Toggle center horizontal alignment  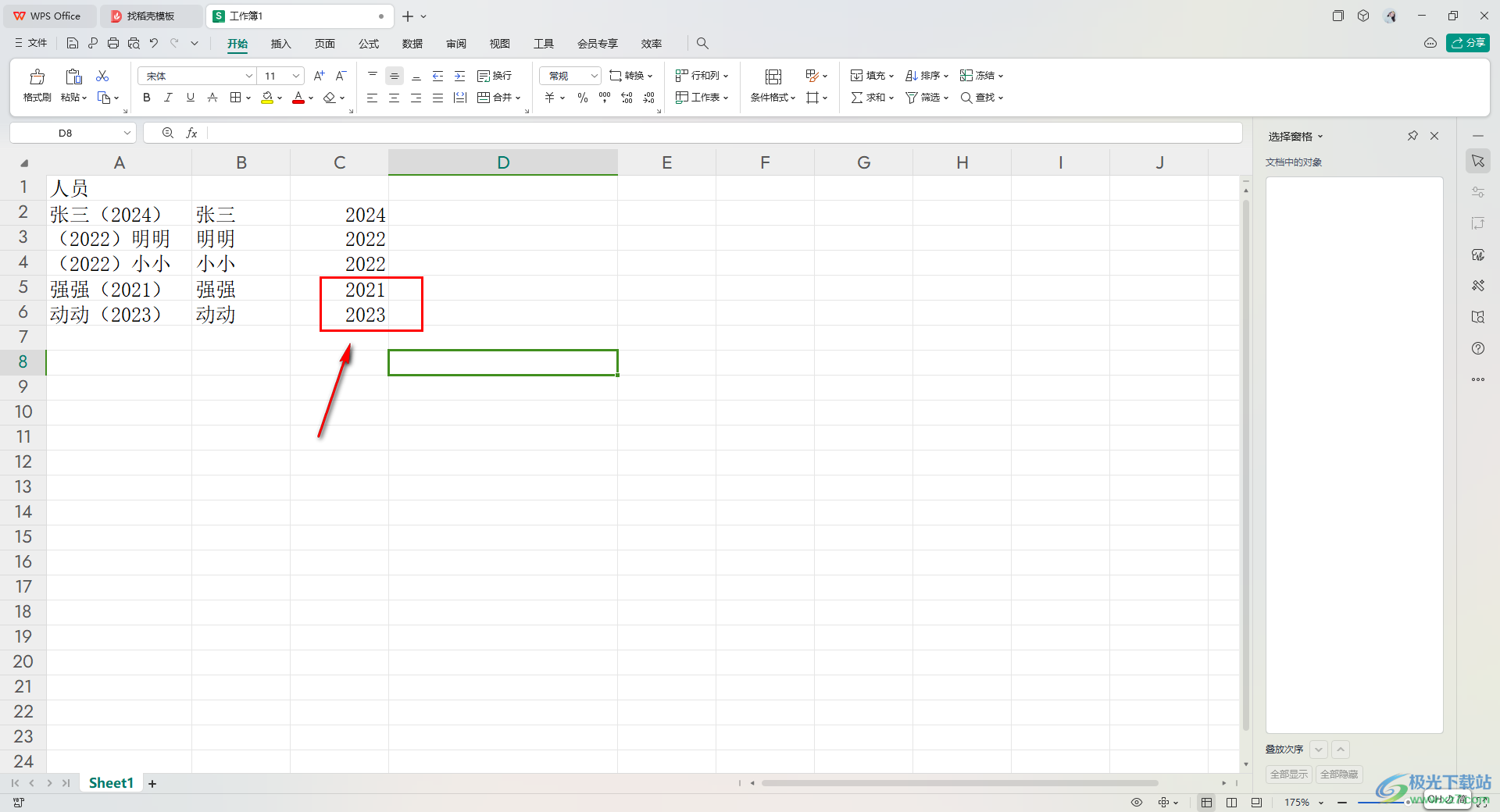394,98
